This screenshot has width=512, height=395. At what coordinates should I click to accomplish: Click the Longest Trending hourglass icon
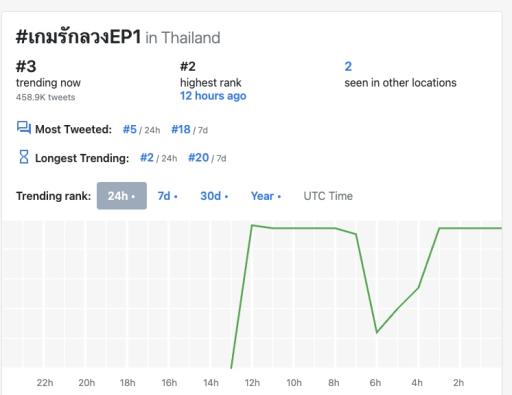(24, 157)
